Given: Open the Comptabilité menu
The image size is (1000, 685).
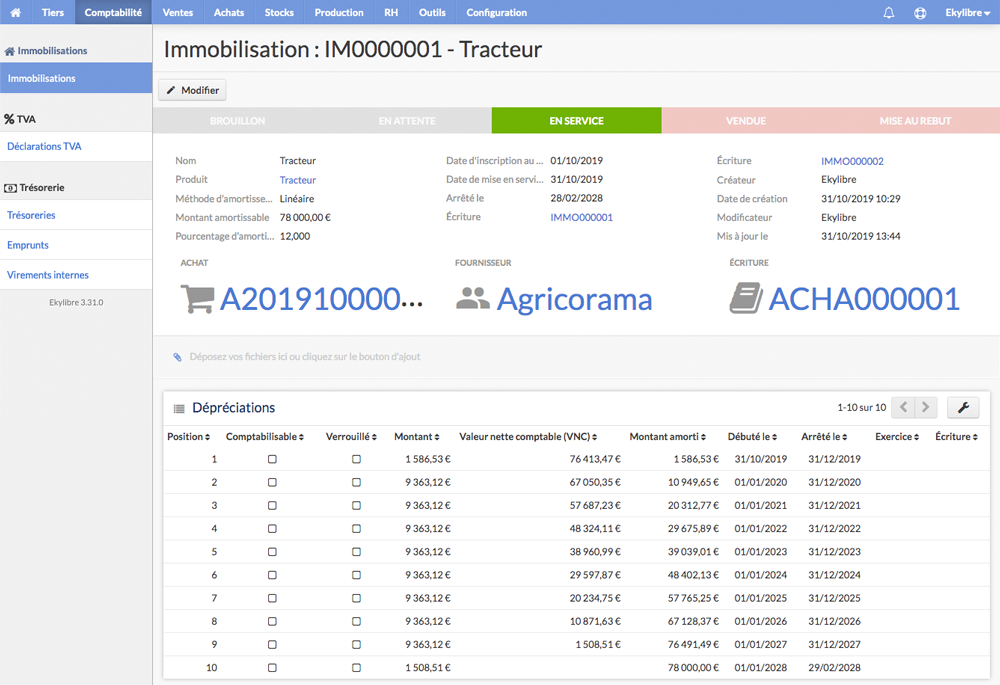Looking at the screenshot, I should click(114, 12).
